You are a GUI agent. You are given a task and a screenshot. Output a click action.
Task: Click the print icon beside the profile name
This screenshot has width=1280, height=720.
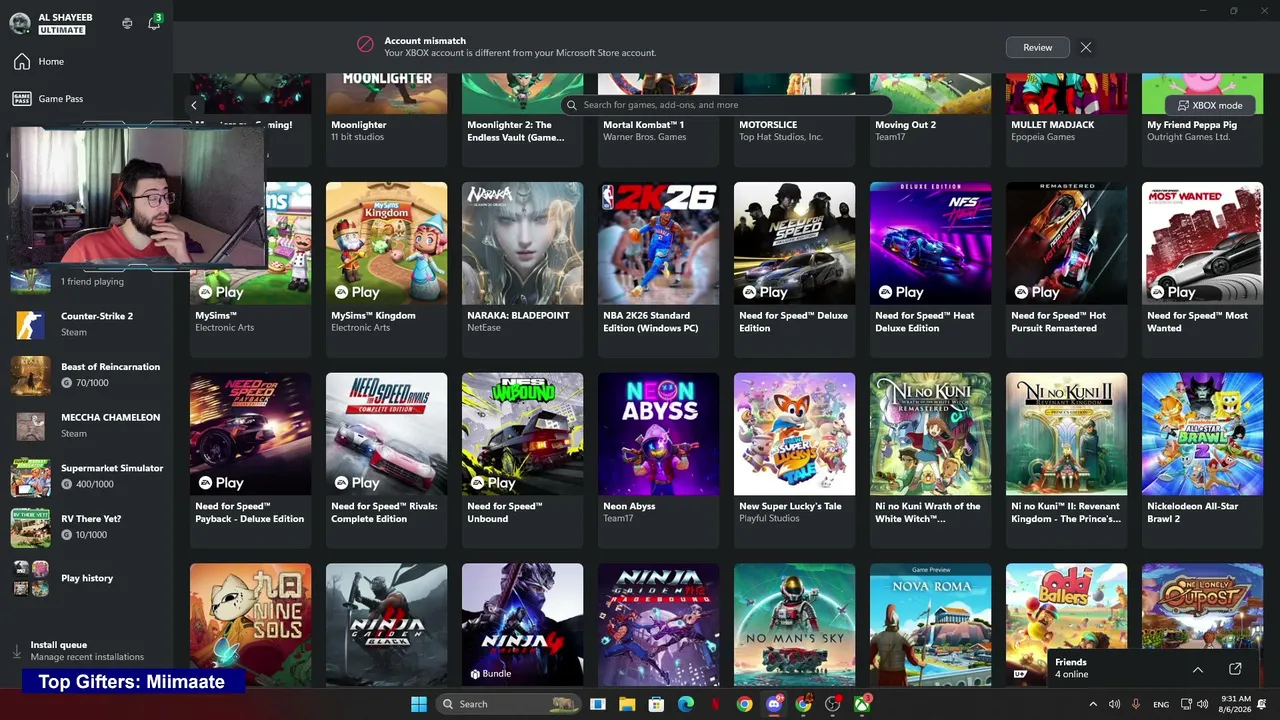pos(127,23)
